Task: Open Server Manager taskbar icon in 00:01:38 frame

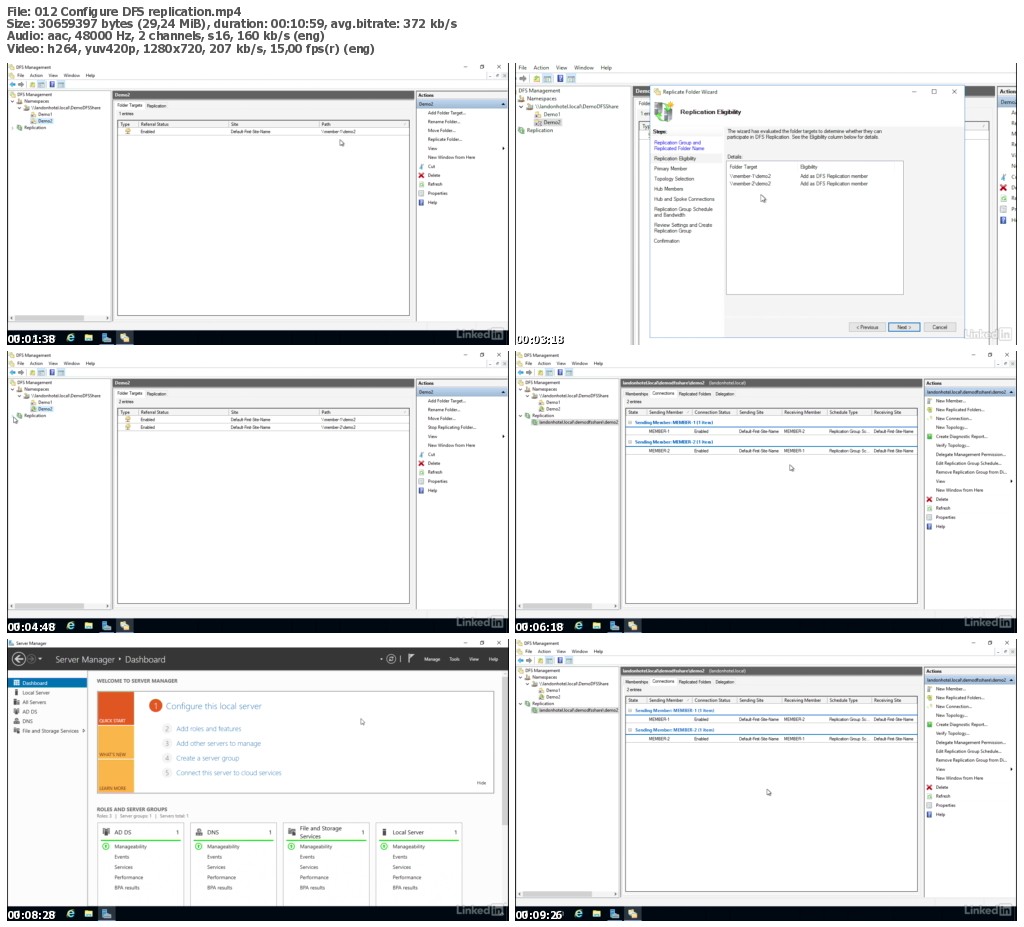Action: [x=106, y=338]
